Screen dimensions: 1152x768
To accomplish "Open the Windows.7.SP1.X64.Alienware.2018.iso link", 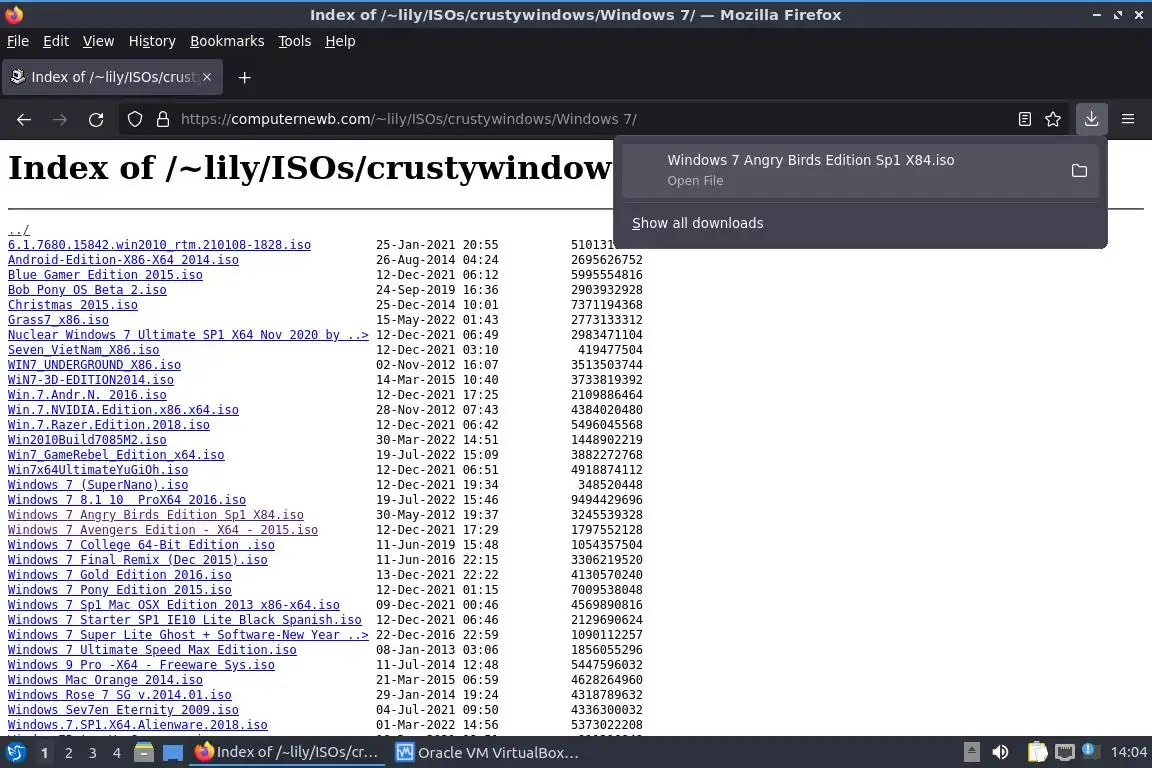I will (137, 725).
